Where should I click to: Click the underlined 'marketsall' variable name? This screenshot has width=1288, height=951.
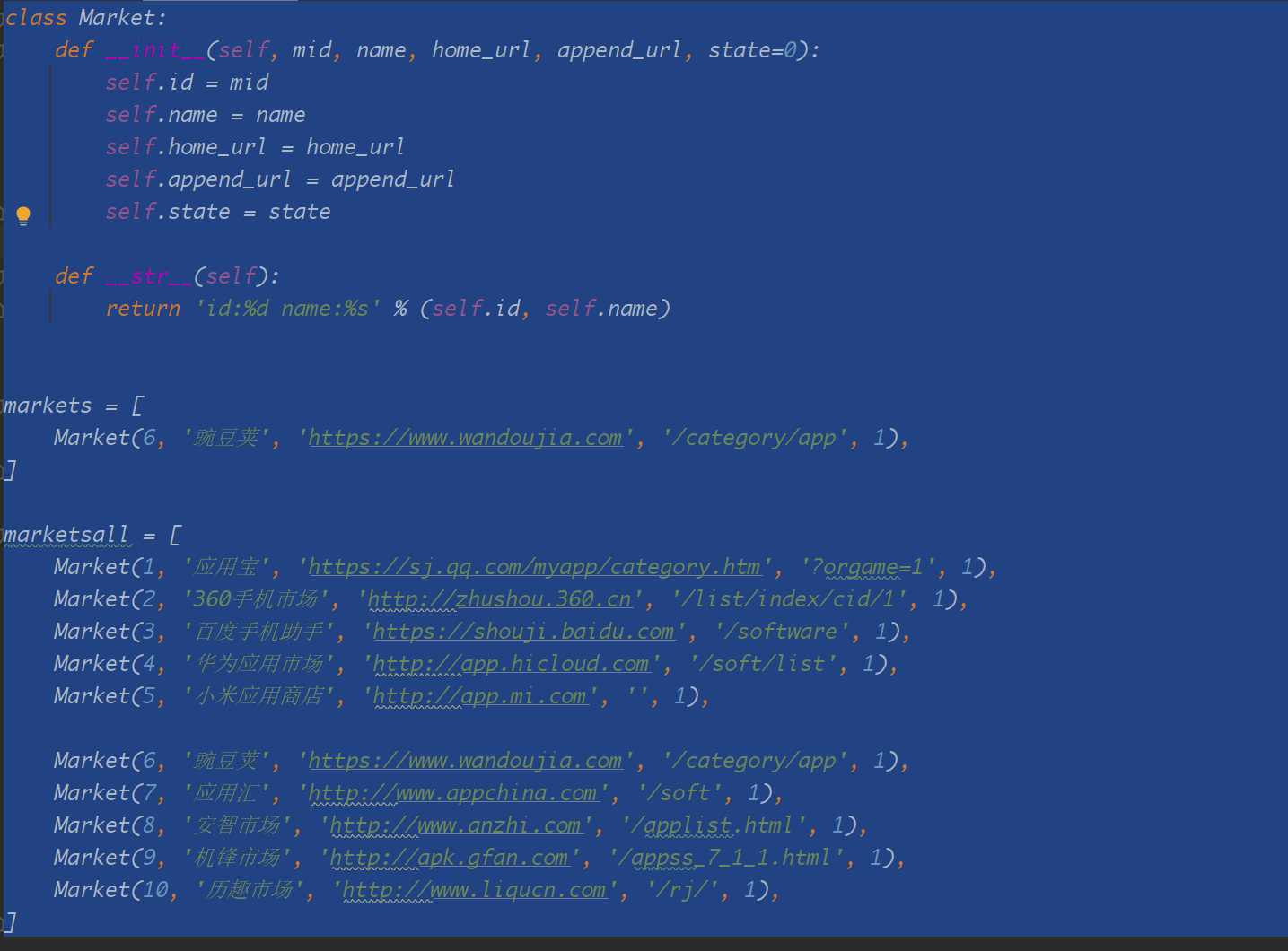tap(66, 535)
